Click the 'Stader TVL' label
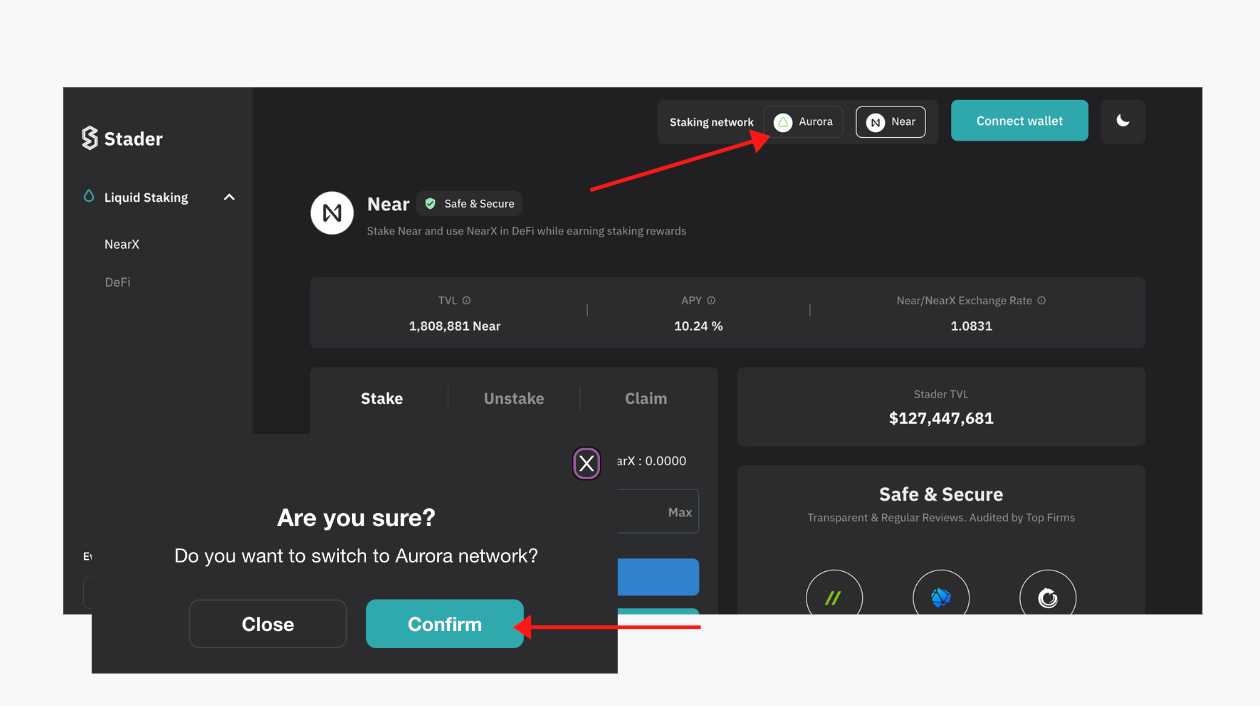Viewport: 1260px width, 706px height. pyautogui.click(x=941, y=394)
